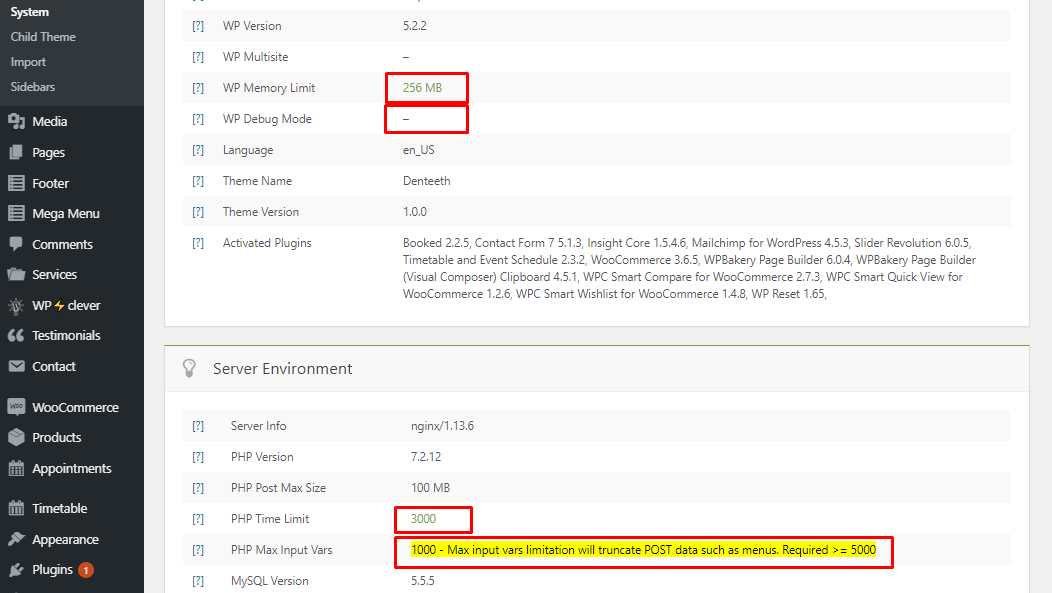
Task: Open the Appearance menu label
Action: 65,539
